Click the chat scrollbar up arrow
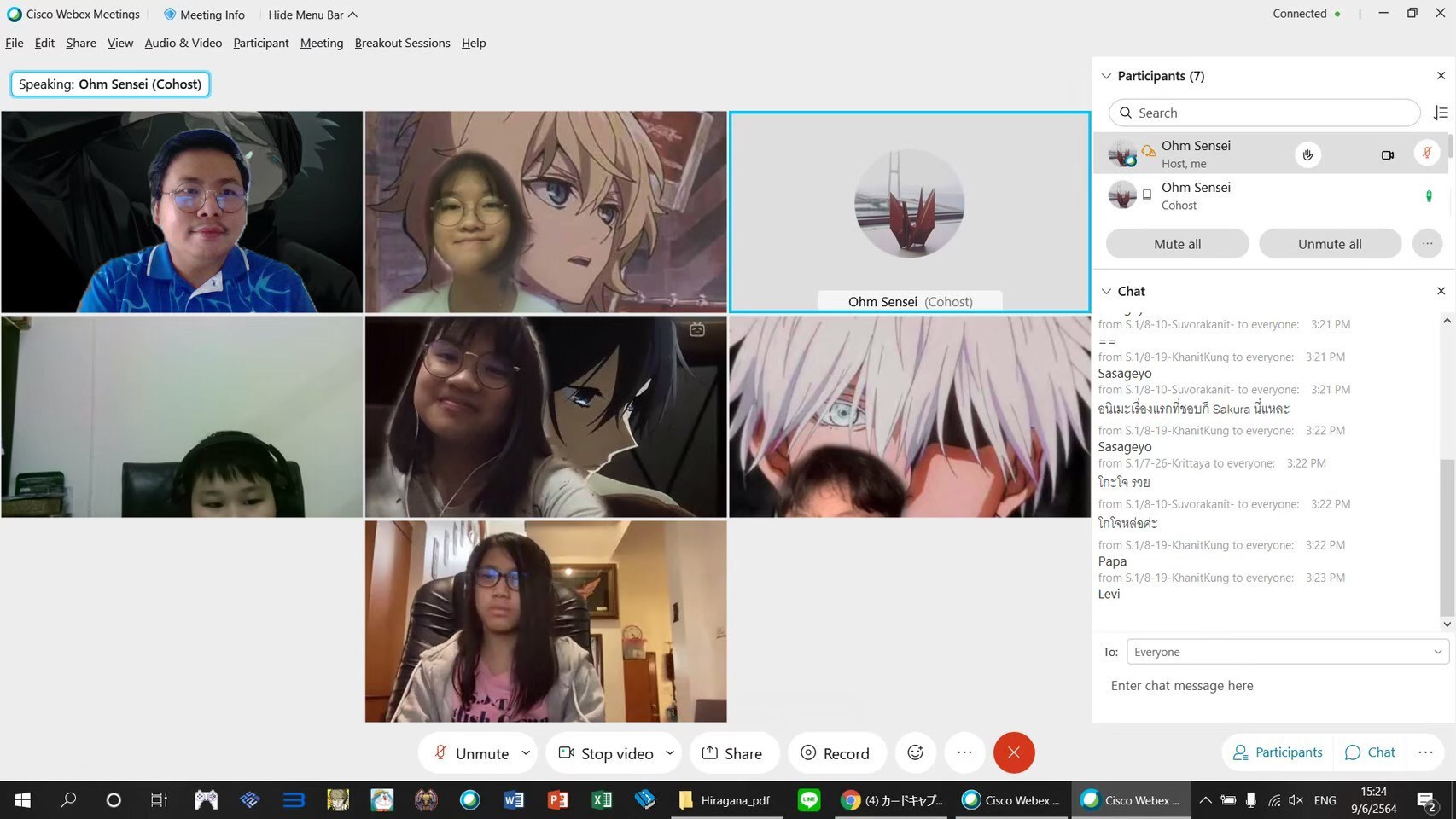Screen dimensions: 1456x819 click(x=1447, y=321)
